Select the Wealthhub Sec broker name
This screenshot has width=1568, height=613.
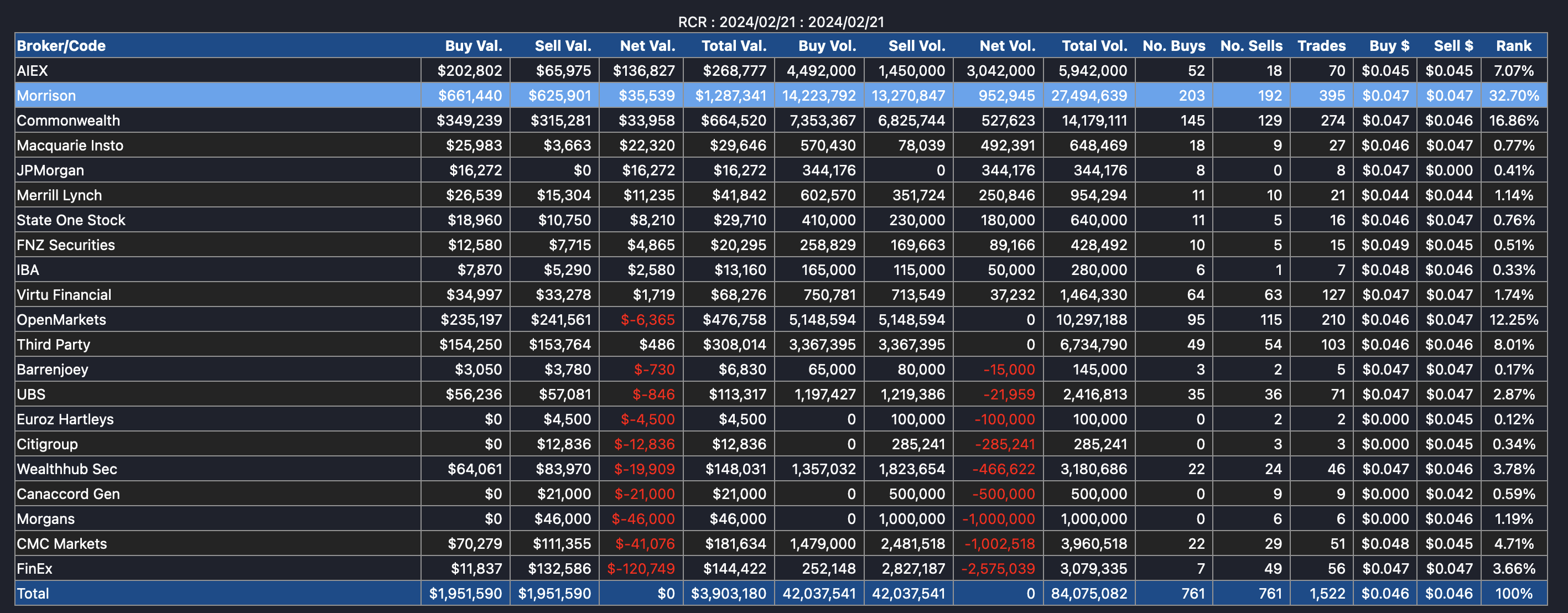tap(67, 470)
